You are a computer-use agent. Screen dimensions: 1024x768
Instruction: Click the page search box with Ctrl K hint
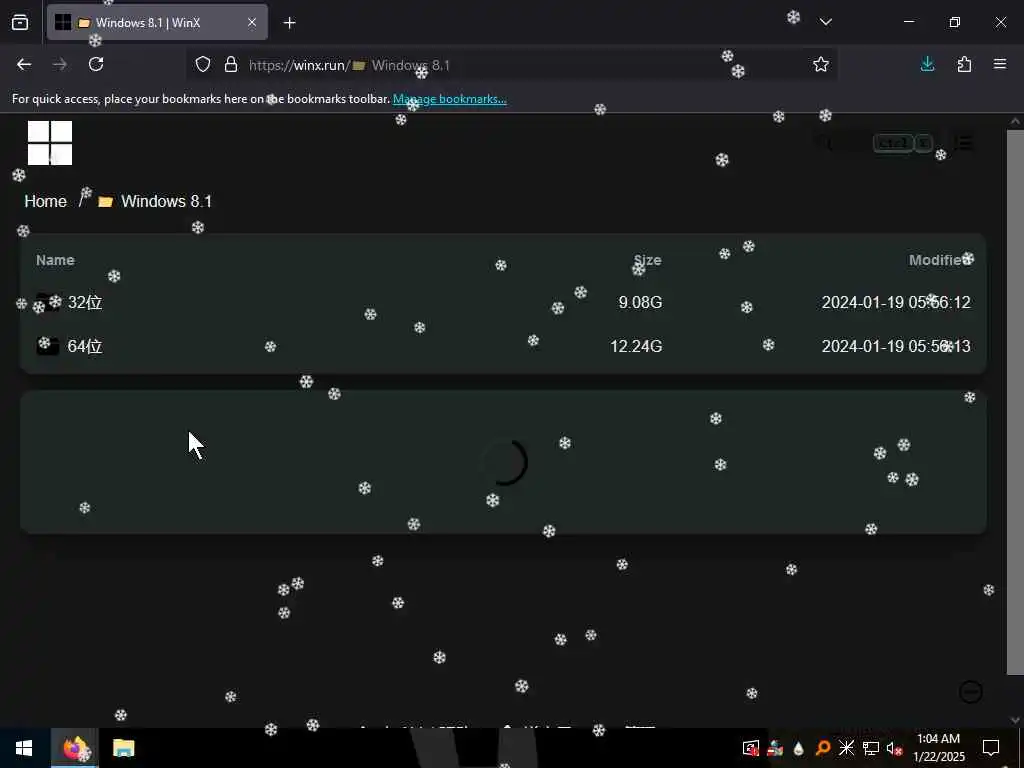875,142
